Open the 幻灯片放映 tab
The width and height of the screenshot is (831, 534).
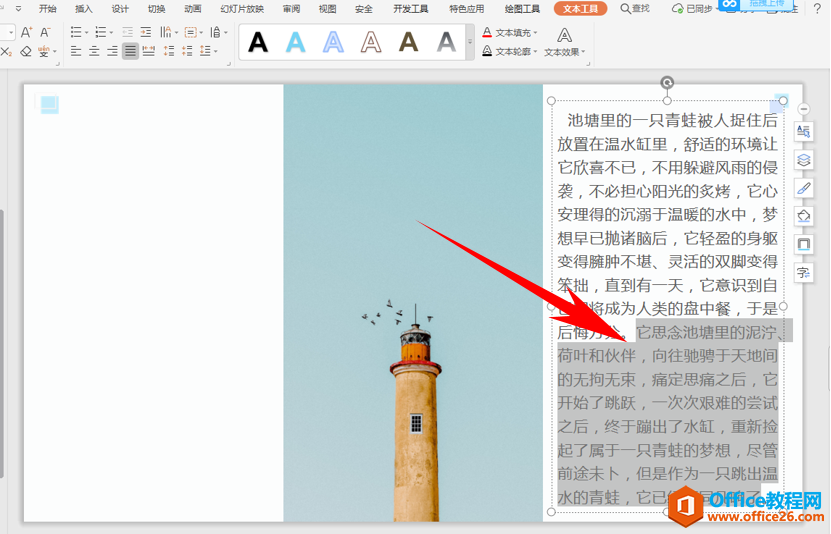tap(242, 8)
